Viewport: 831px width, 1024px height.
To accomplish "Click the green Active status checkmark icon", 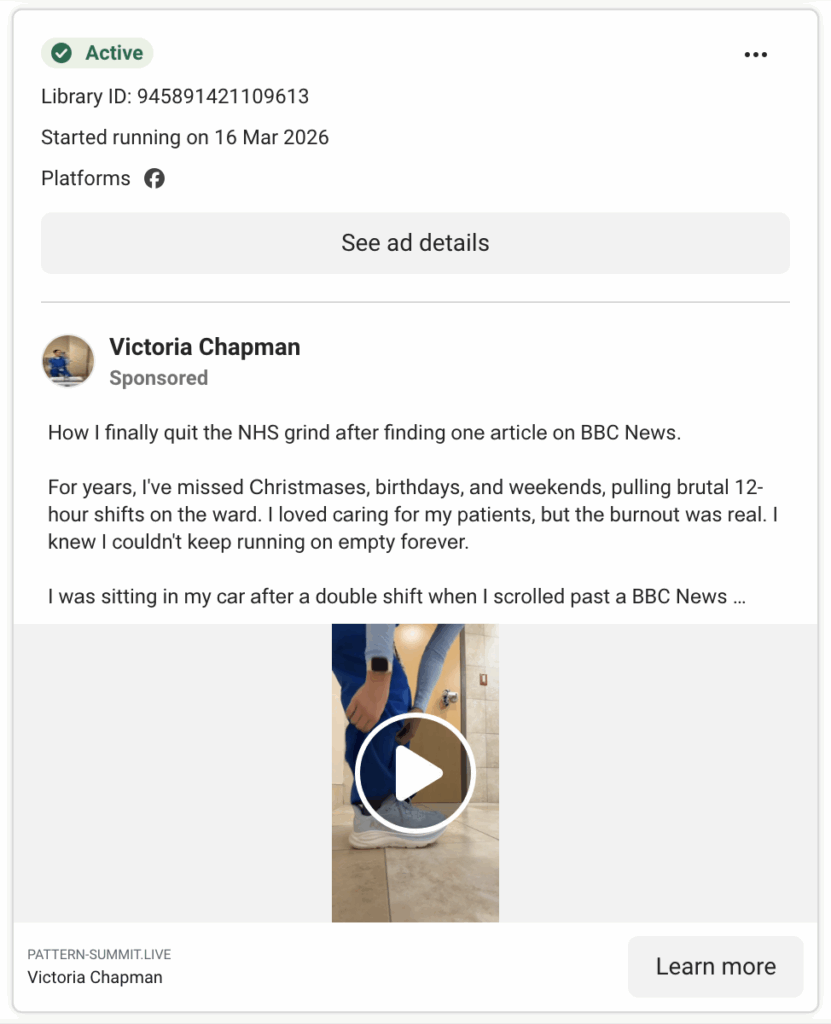I will click(62, 54).
